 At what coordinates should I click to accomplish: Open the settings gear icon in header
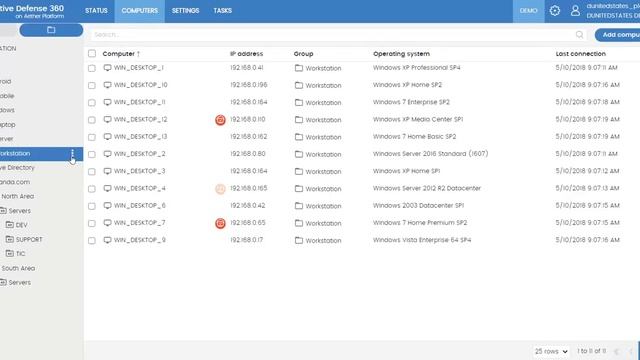pyautogui.click(x=554, y=11)
